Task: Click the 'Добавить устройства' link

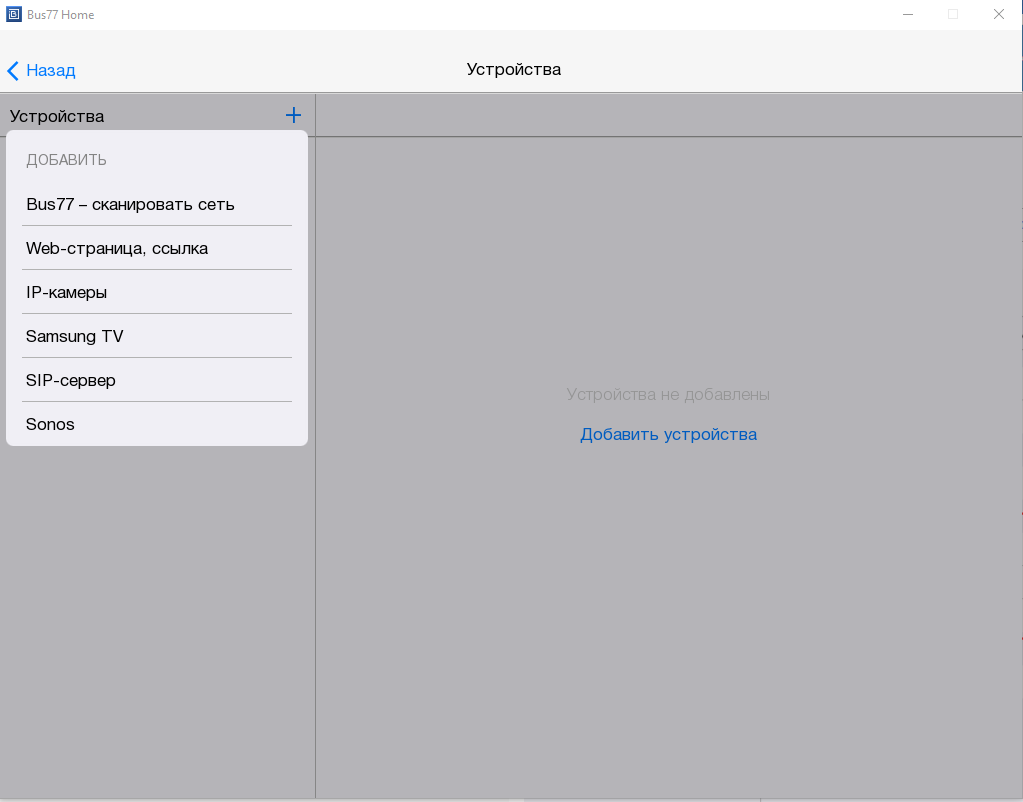Action: 668,434
